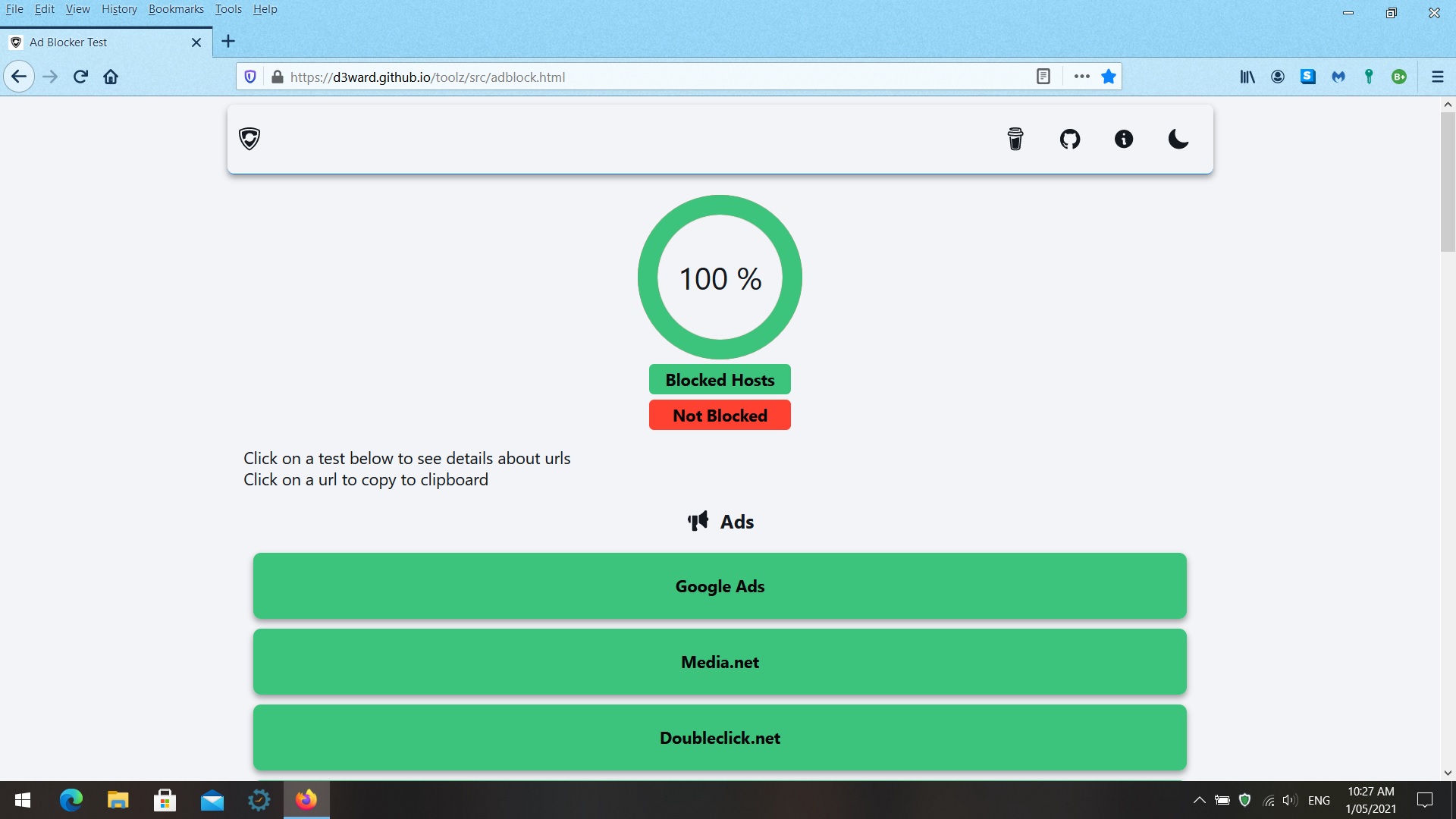
Task: Expand the Google Ads test details
Action: 720,586
